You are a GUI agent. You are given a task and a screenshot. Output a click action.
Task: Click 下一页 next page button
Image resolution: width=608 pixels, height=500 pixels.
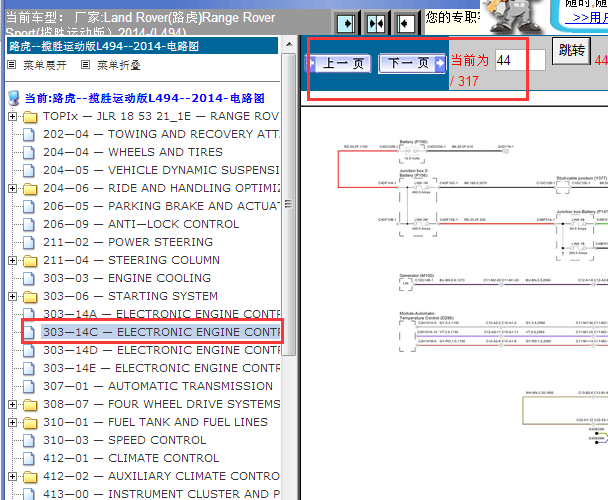(x=412, y=63)
